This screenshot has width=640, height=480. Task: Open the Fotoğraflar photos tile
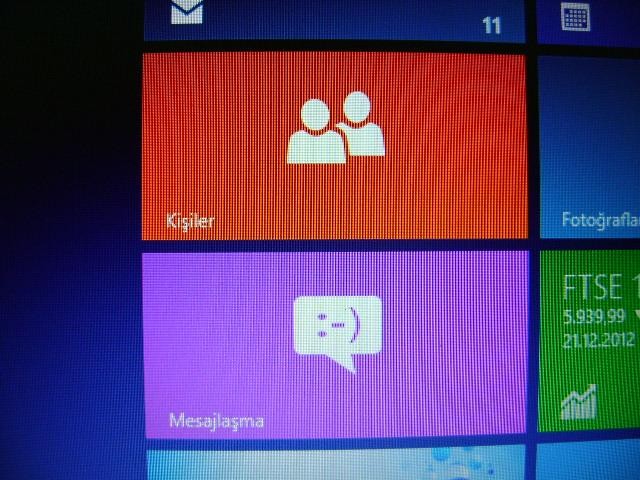click(589, 147)
